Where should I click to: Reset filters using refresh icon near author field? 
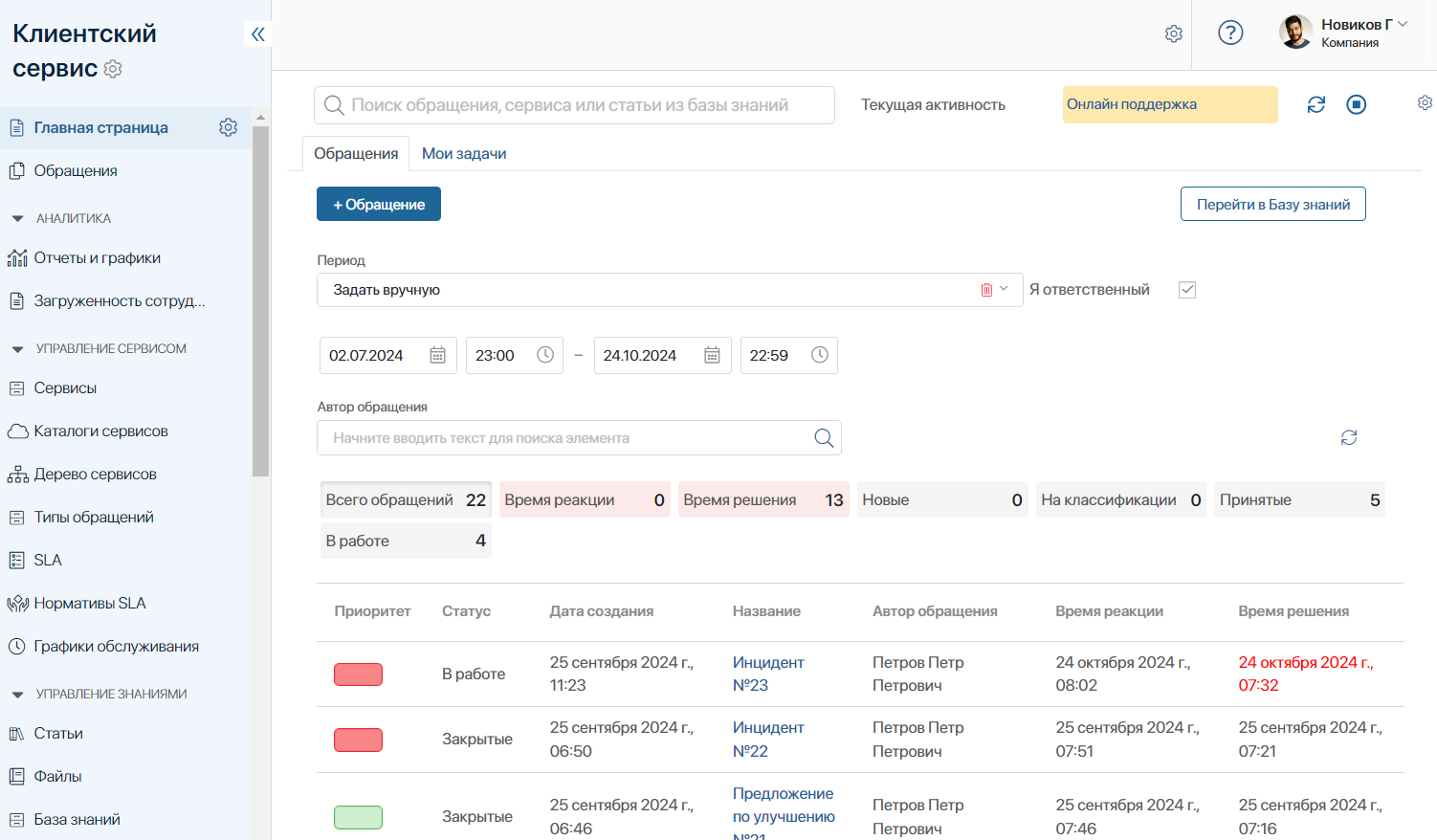click(x=1349, y=438)
